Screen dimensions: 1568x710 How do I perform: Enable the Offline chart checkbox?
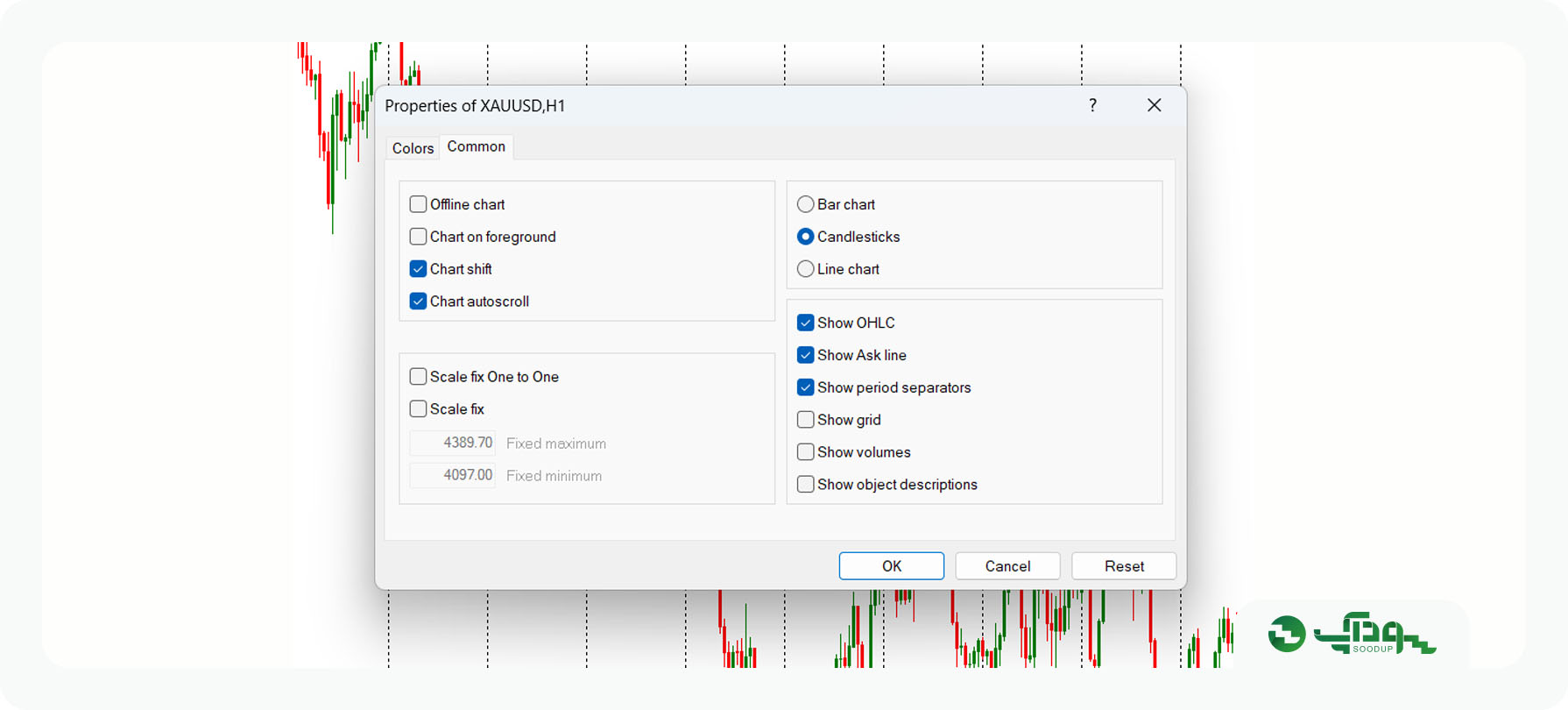coord(418,204)
